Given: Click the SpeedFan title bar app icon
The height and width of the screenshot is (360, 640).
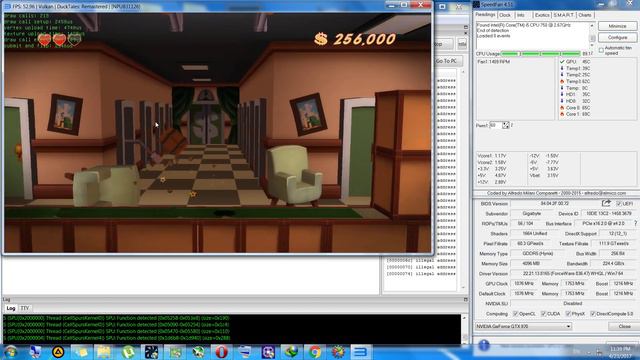Looking at the screenshot, I should click(x=476, y=4).
